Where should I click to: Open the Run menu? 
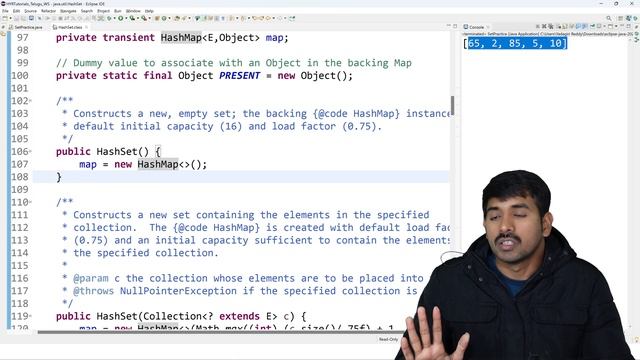pyautogui.click(x=118, y=11)
